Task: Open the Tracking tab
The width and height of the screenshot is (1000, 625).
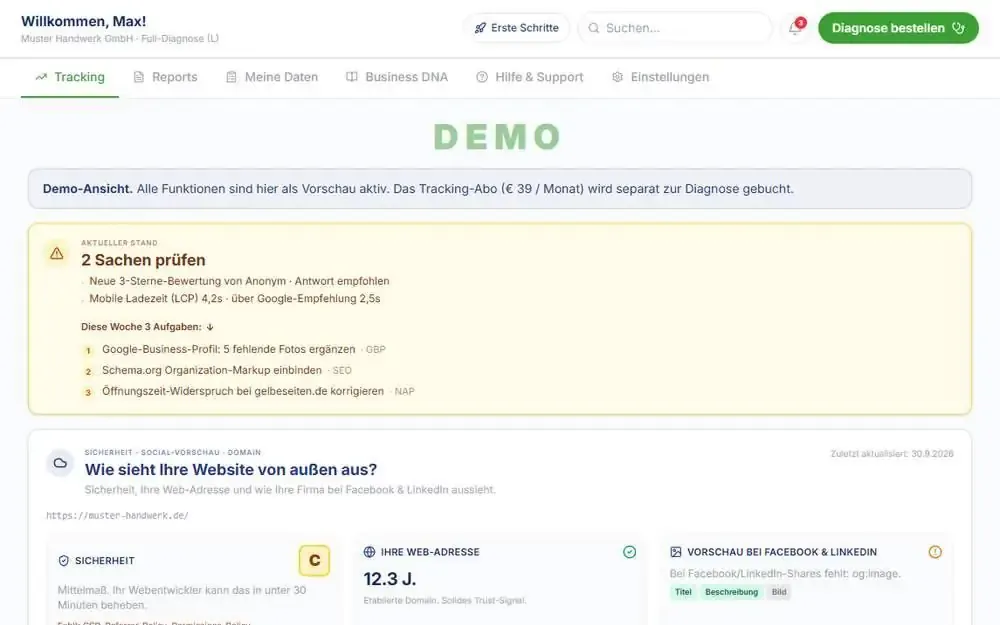Action: pyautogui.click(x=70, y=77)
